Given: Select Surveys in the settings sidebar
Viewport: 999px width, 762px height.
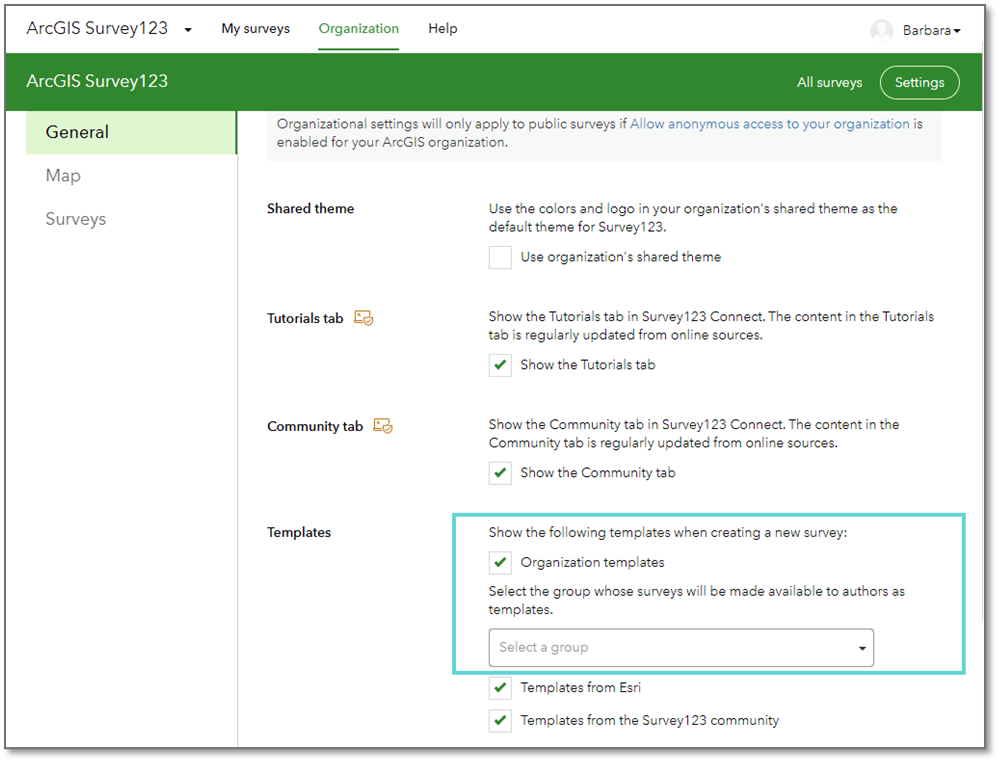Looking at the screenshot, I should pyautogui.click(x=75, y=218).
